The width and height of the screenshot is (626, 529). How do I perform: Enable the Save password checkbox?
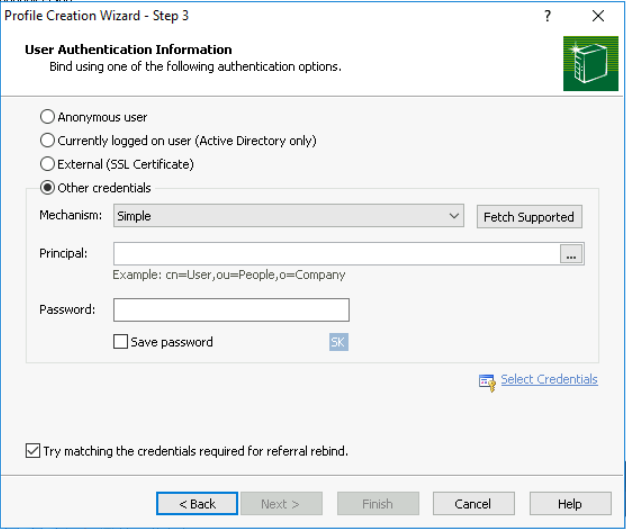tap(120, 342)
